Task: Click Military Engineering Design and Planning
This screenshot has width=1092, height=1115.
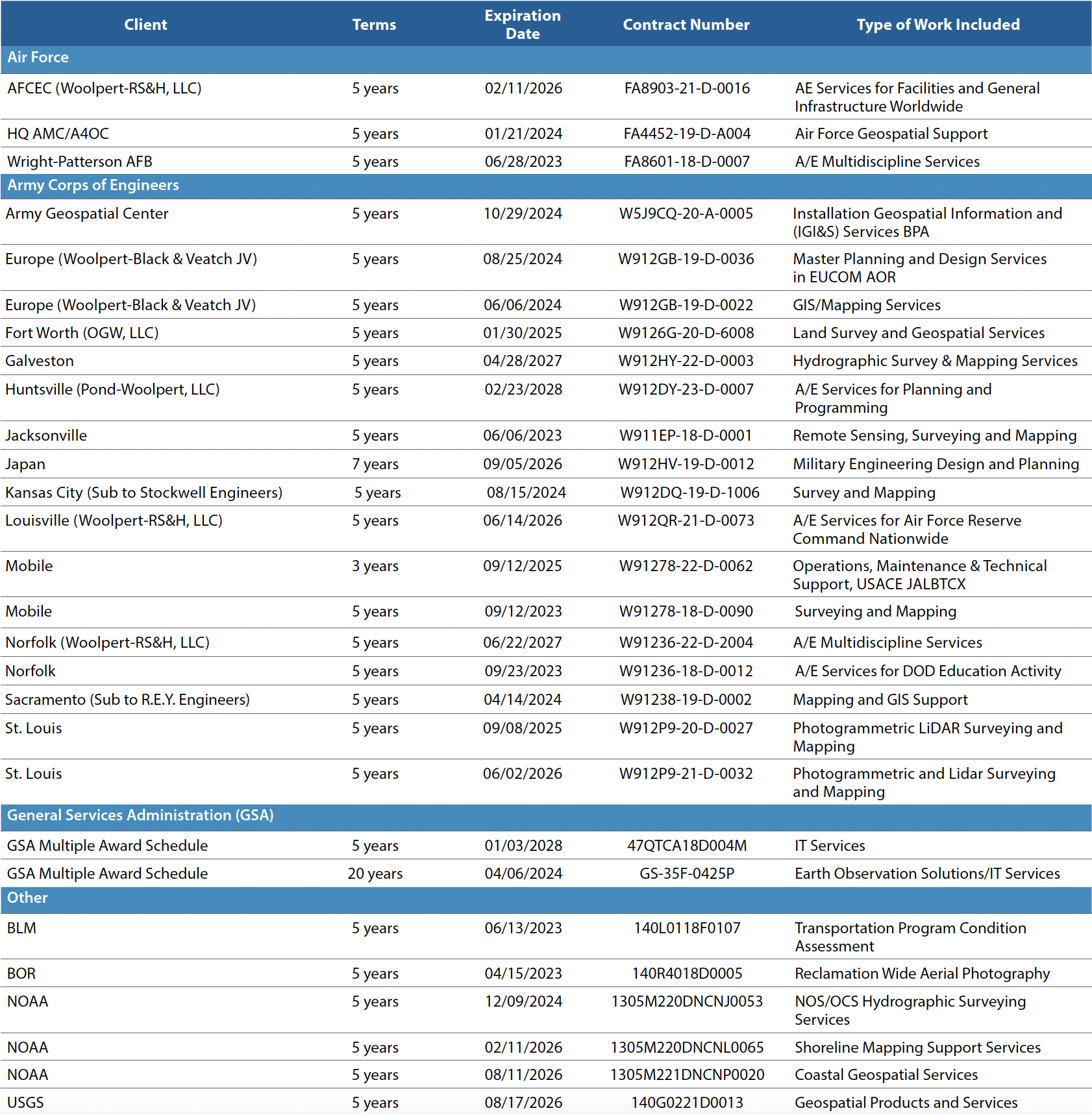Action: [x=936, y=464]
